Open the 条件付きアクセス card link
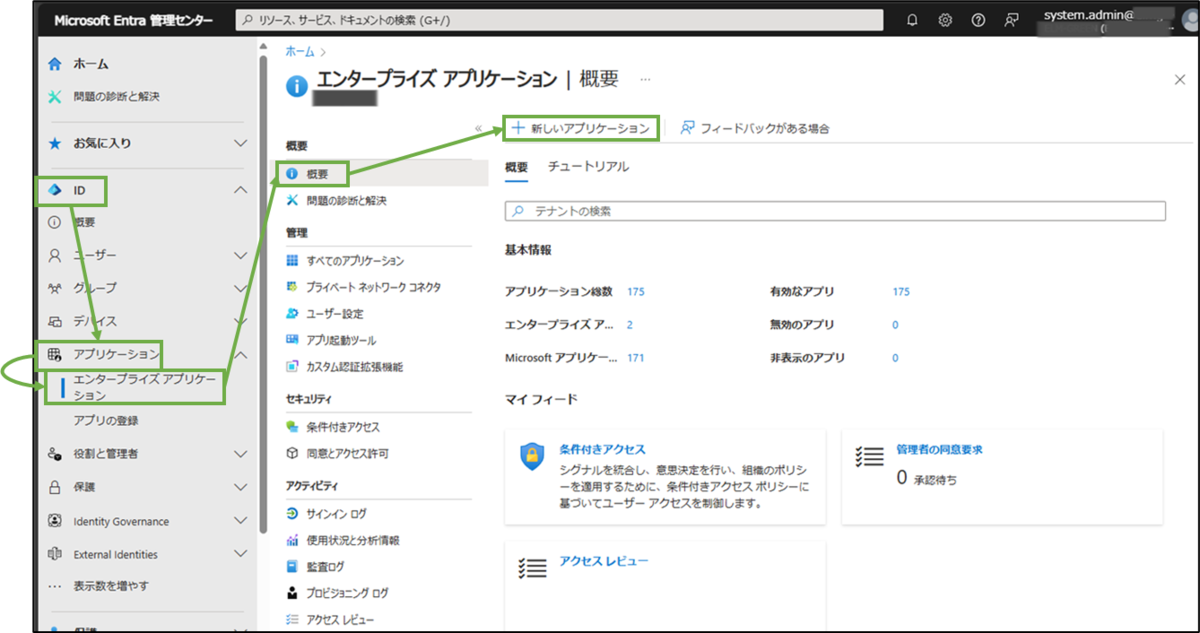Image resolution: width=1200 pixels, height=633 pixels. (602, 449)
